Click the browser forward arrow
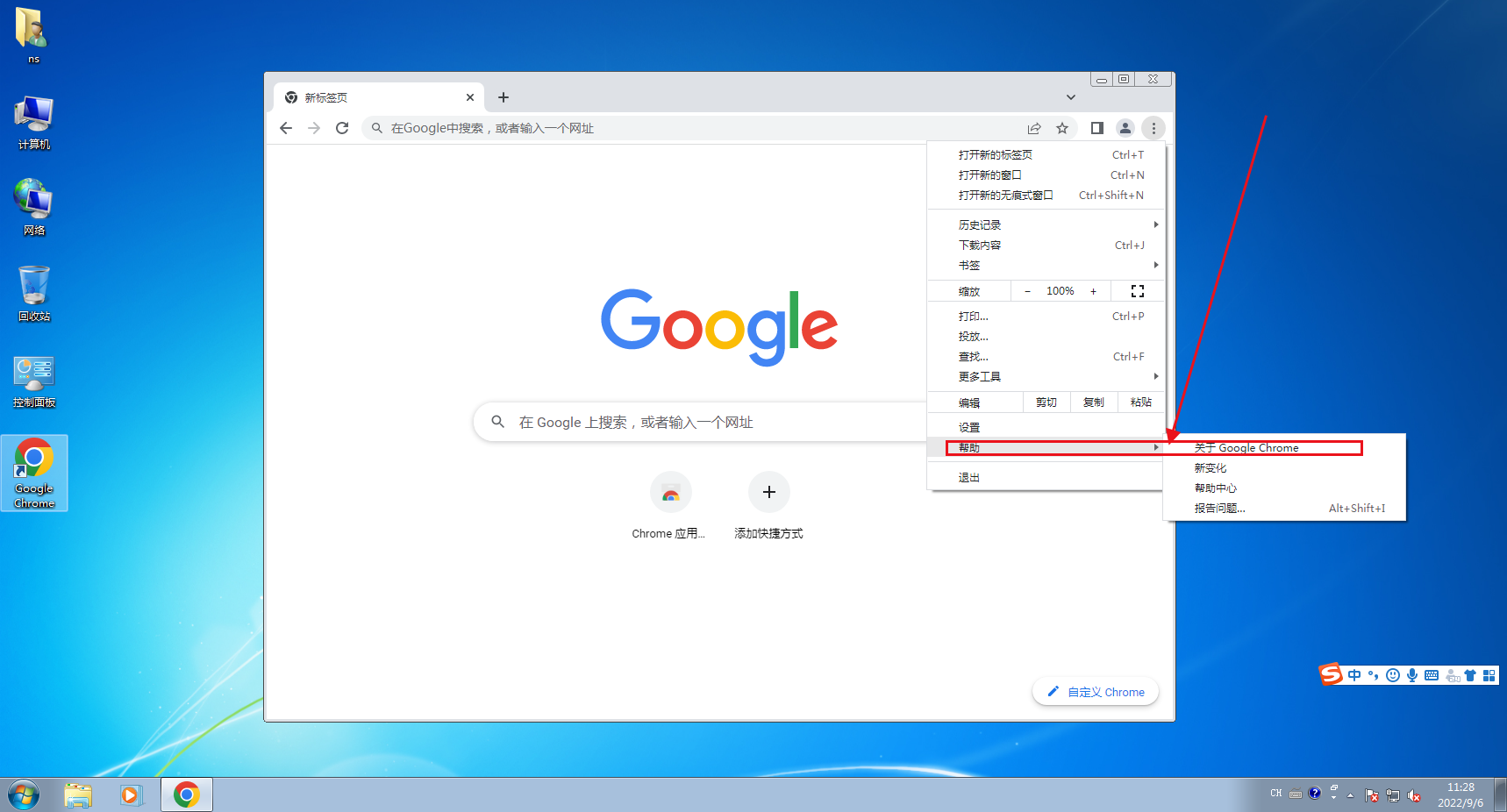Viewport: 1507px width, 812px height. [x=314, y=128]
